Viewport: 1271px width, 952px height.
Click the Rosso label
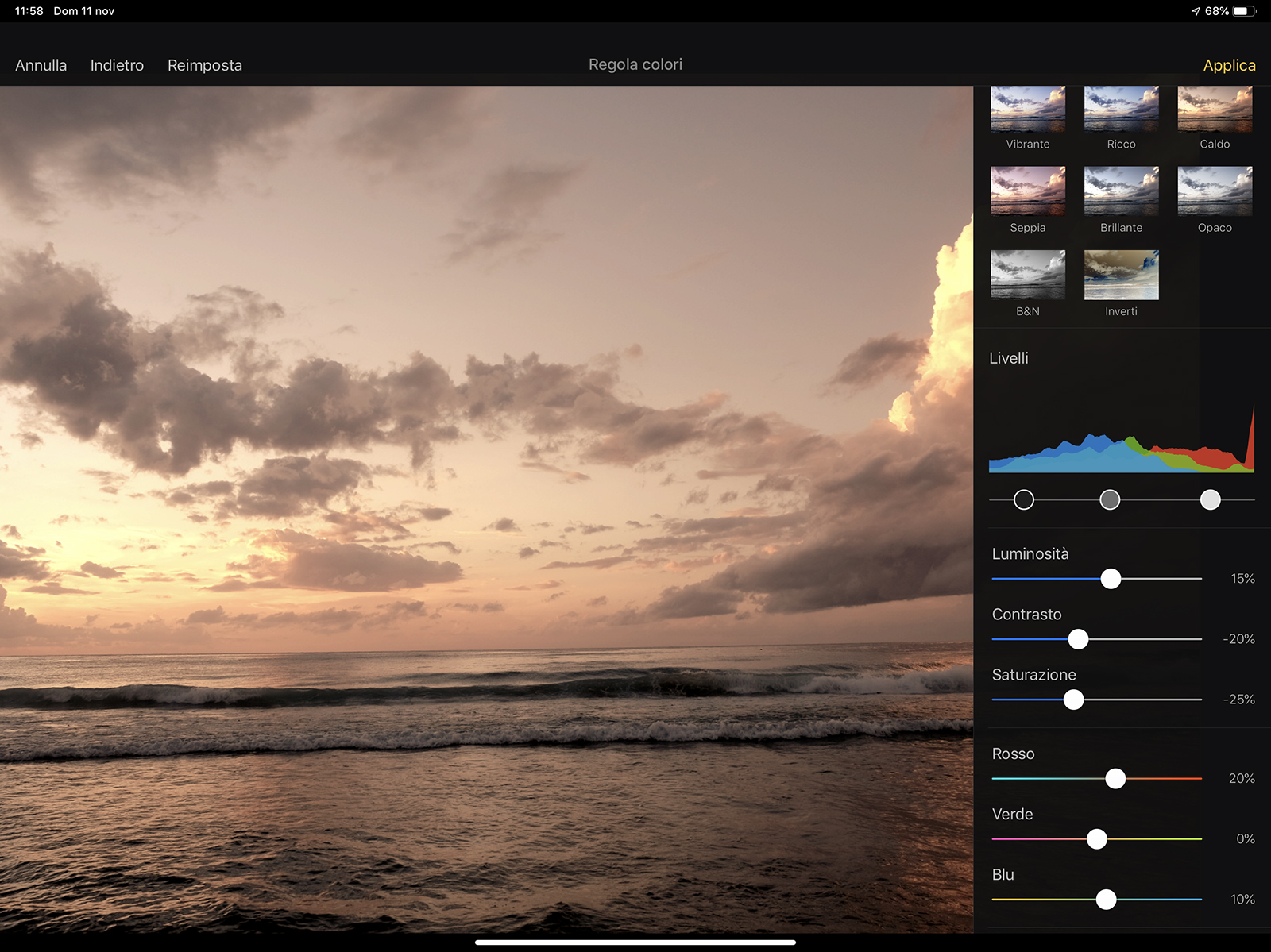tap(1014, 754)
